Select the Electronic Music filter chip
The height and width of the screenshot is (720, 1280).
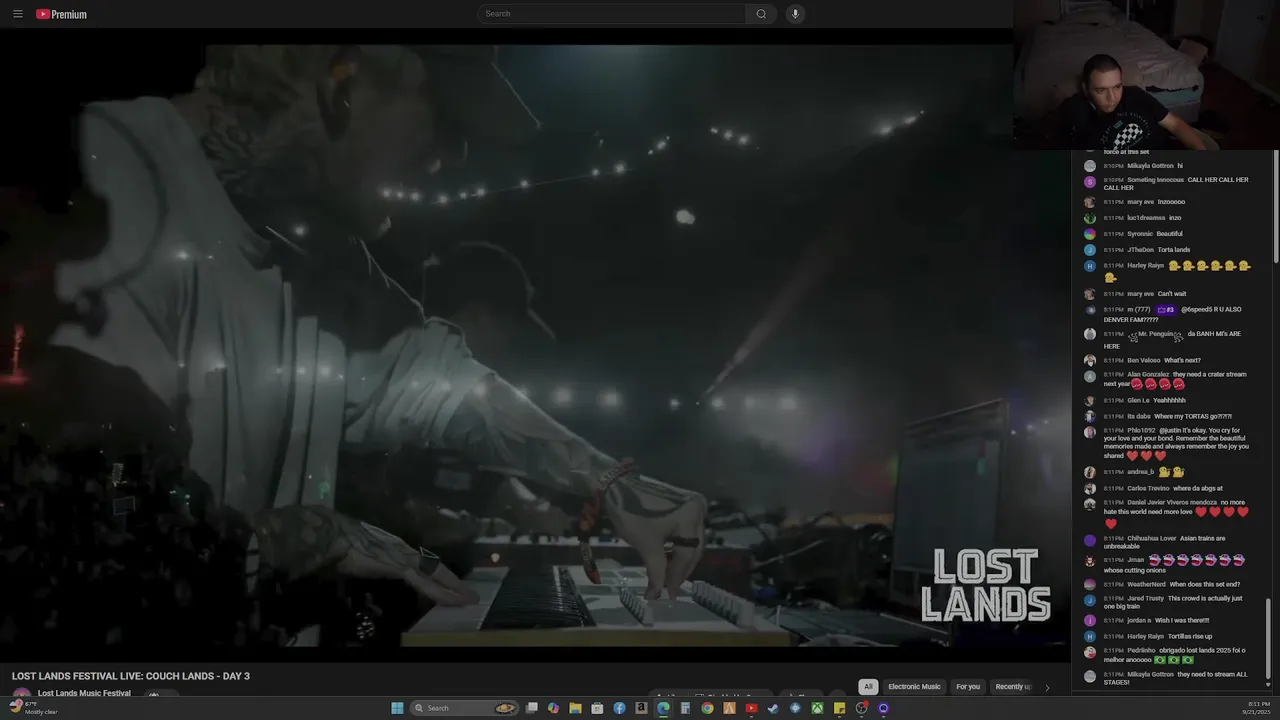[x=914, y=687]
